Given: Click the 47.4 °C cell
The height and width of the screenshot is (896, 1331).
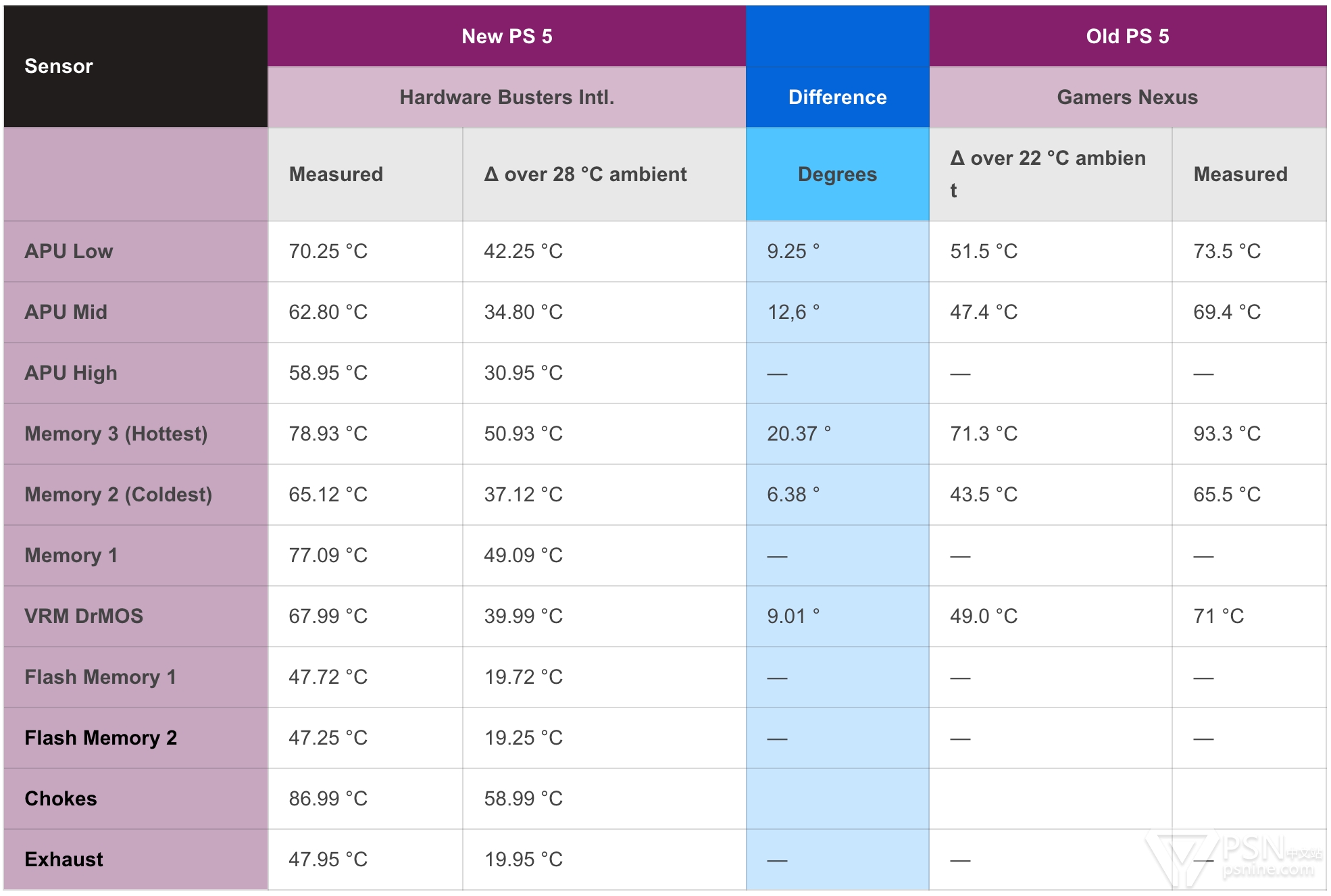Looking at the screenshot, I should pos(1051,312).
